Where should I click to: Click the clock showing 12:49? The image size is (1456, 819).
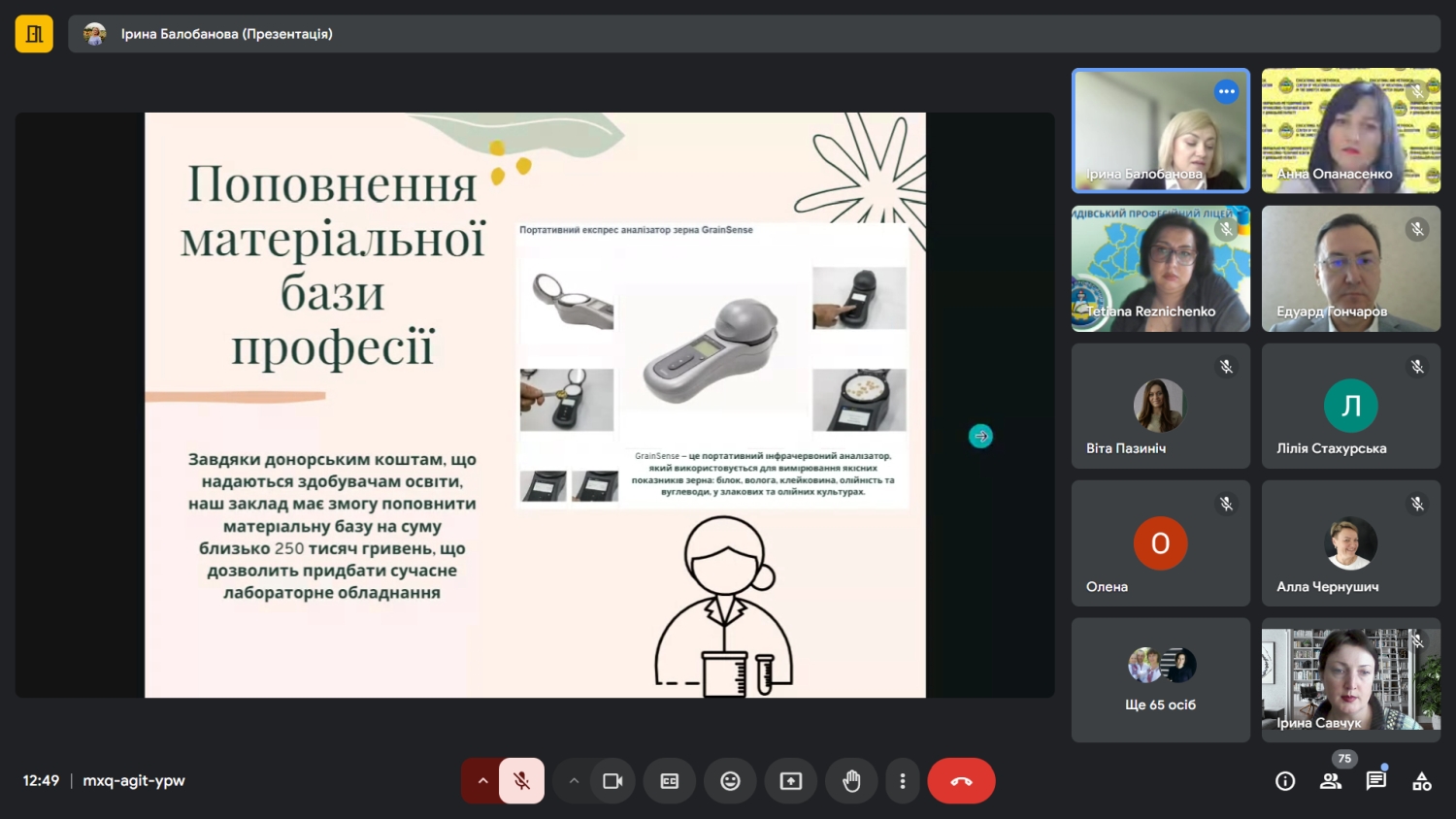(x=41, y=780)
